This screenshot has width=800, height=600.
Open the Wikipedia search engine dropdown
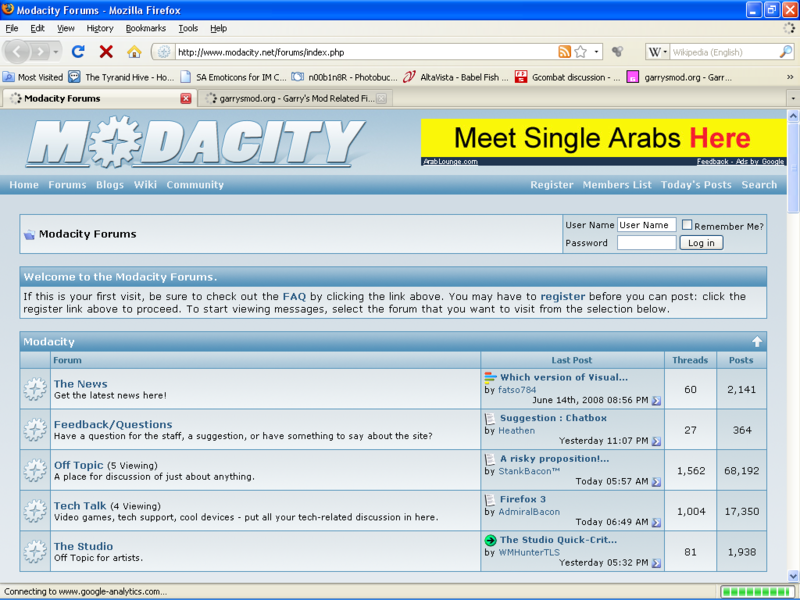click(657, 52)
